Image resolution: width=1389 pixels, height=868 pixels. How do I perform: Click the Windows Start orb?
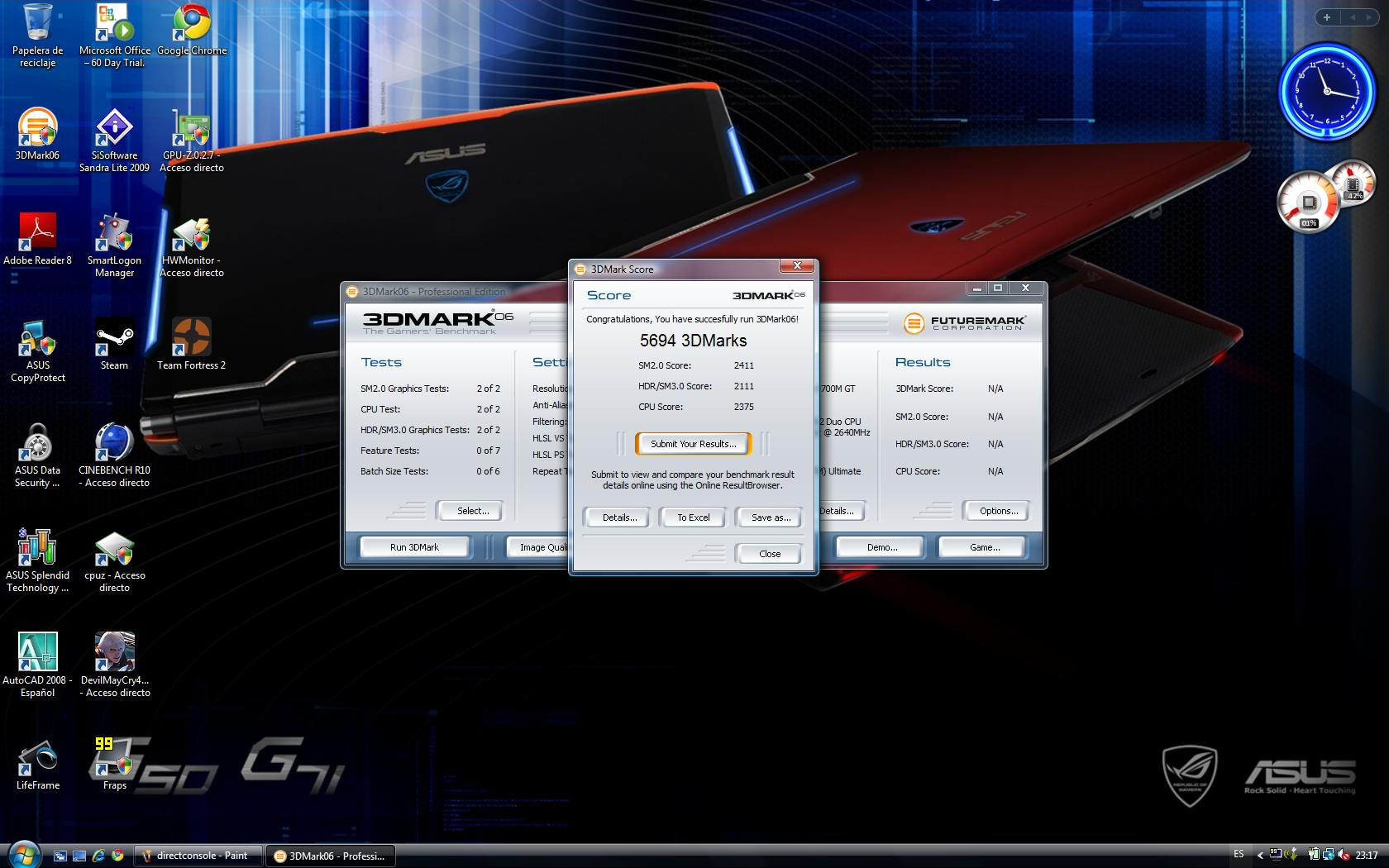point(22,854)
